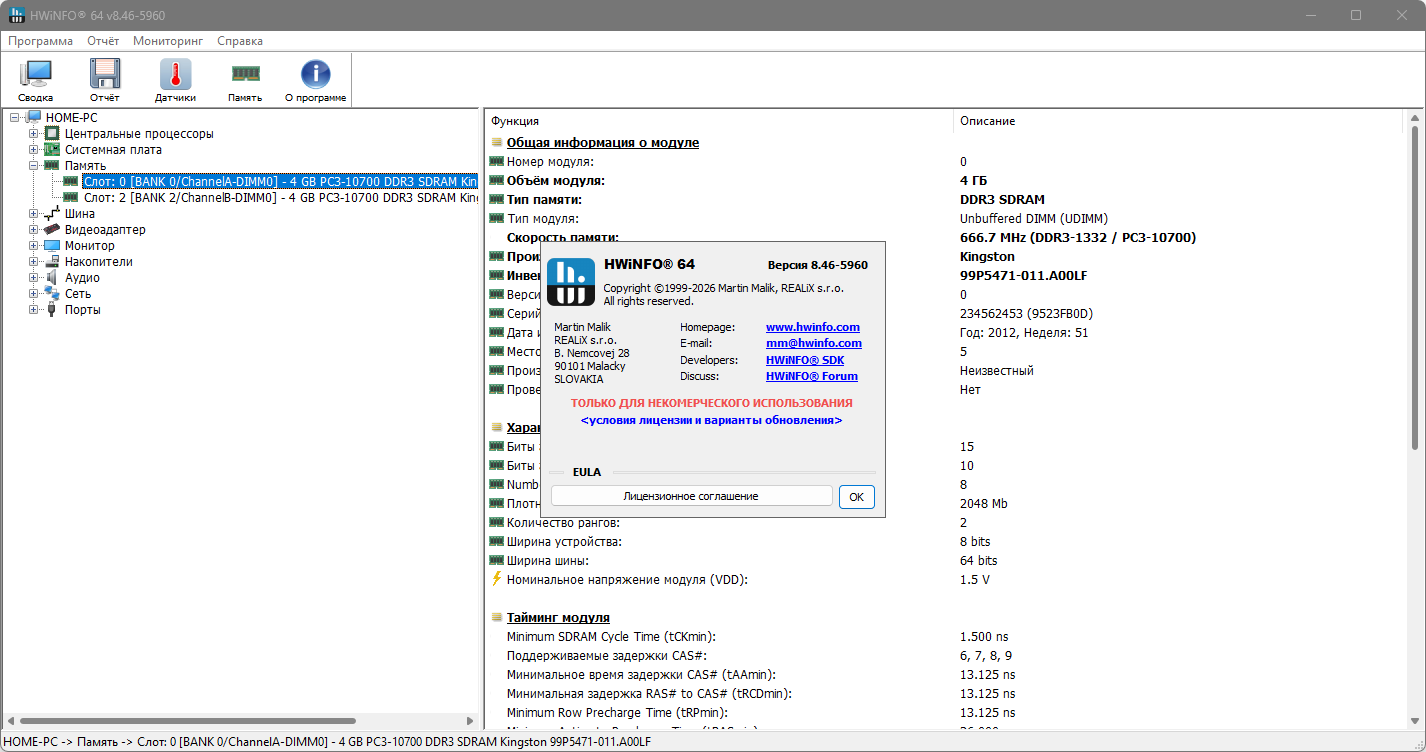Image resolution: width=1426 pixels, height=752 pixels.
Task: Open Датчики sensors thermometer icon
Action: tap(175, 79)
